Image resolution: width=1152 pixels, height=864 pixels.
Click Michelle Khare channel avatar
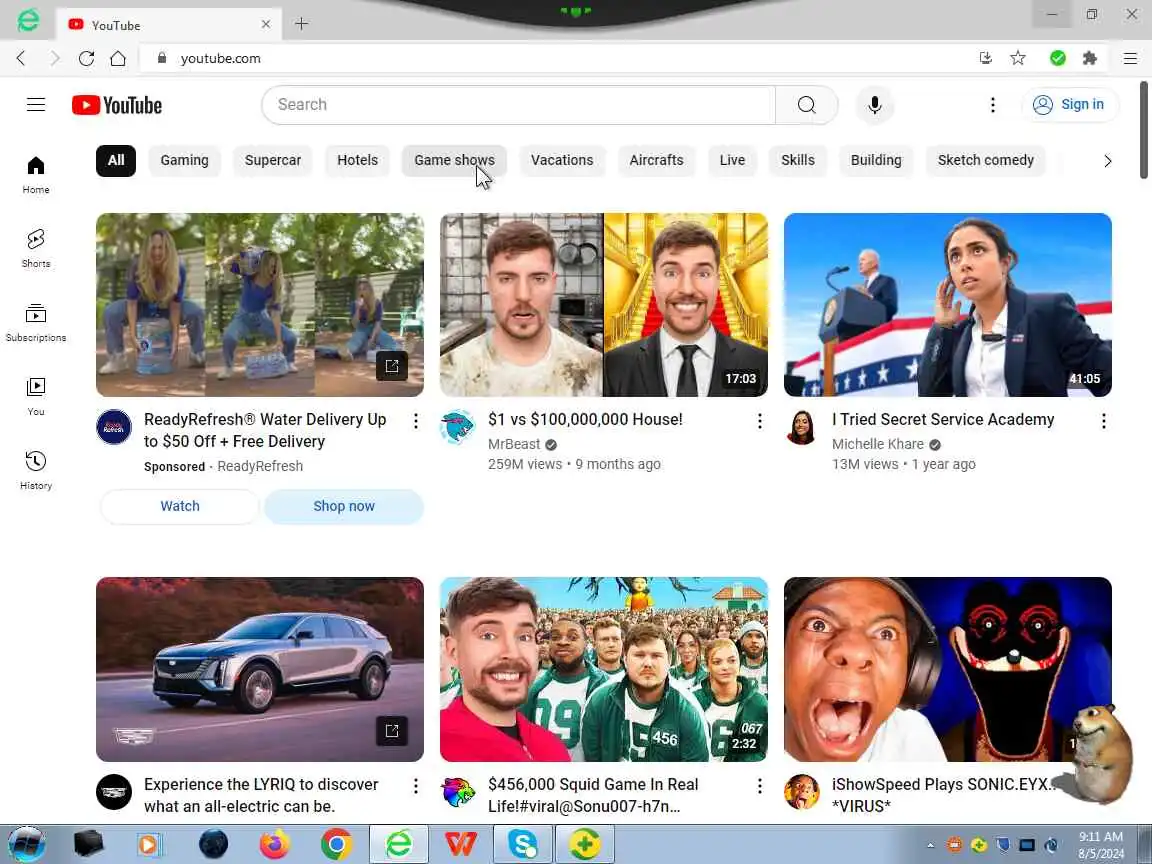click(x=802, y=428)
